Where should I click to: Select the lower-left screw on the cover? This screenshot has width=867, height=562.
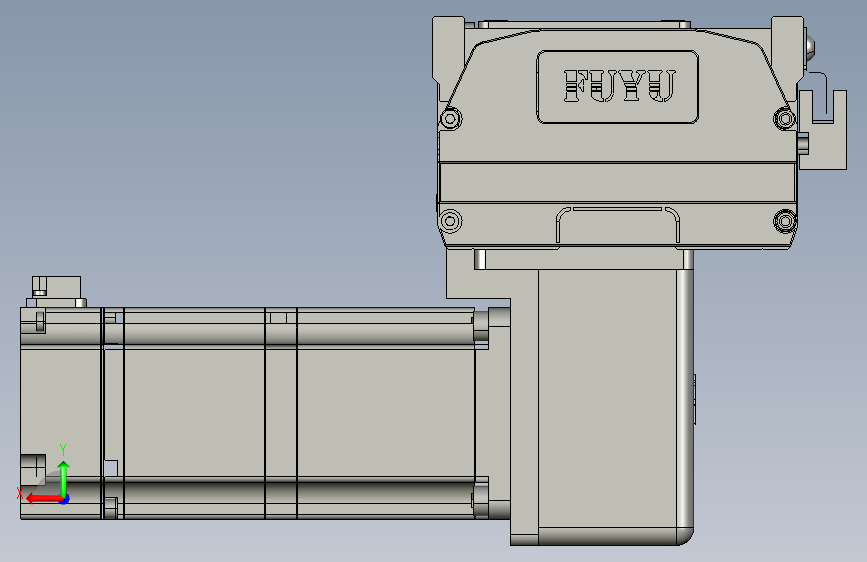coord(450,221)
